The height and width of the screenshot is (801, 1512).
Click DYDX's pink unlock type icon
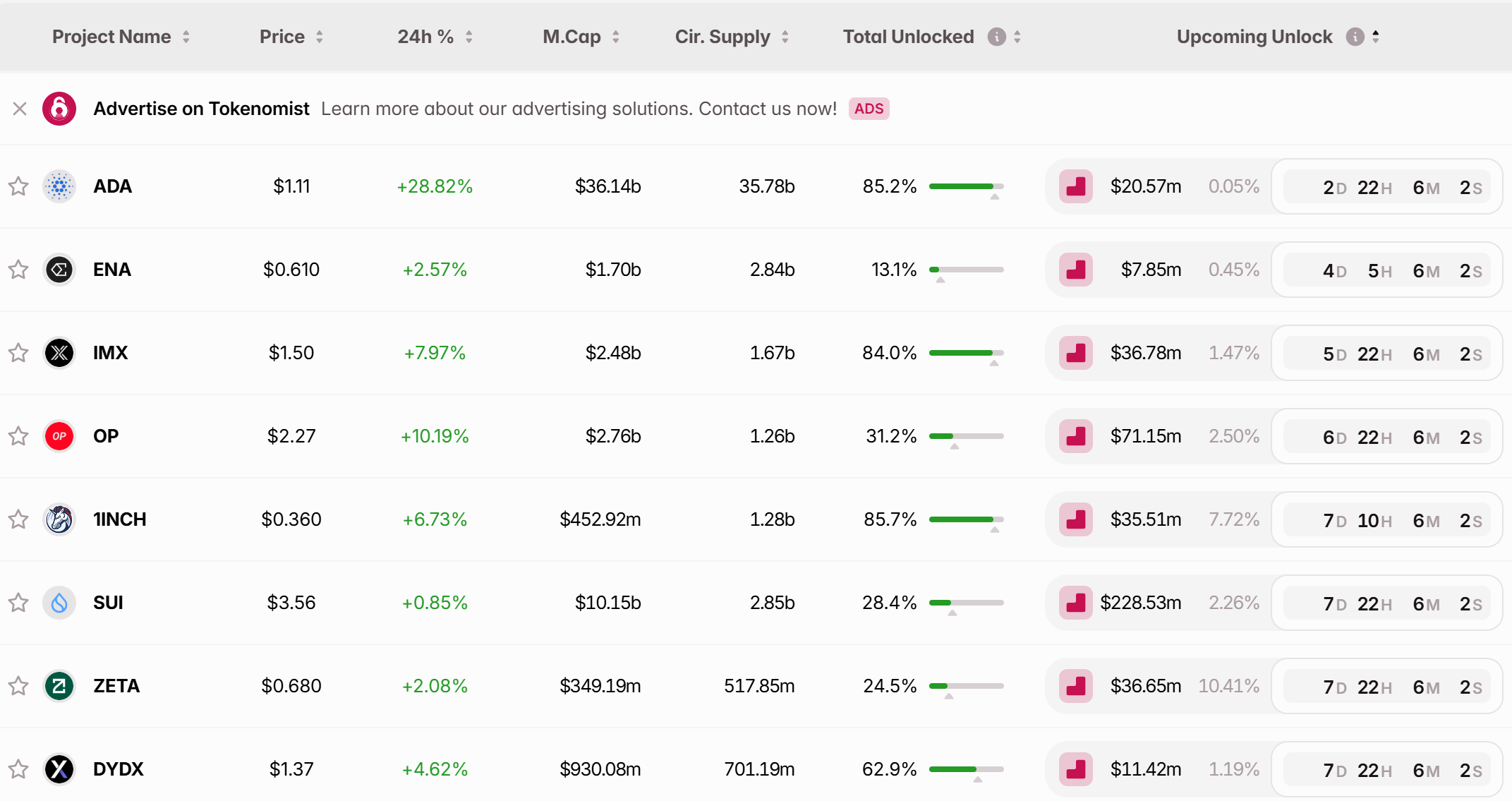[x=1076, y=769]
